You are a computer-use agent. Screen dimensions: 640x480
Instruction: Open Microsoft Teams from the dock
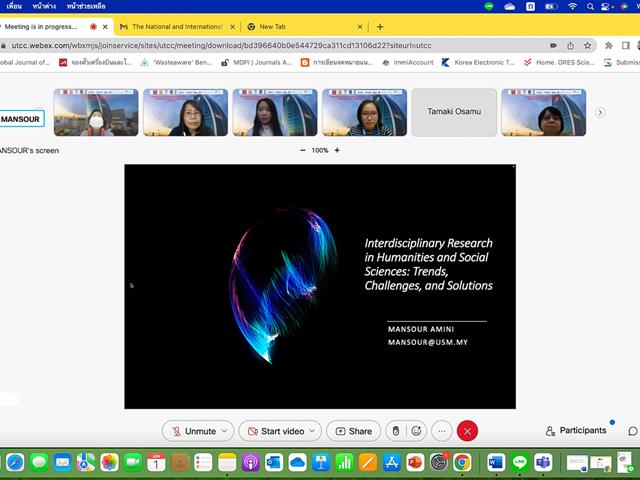click(543, 462)
